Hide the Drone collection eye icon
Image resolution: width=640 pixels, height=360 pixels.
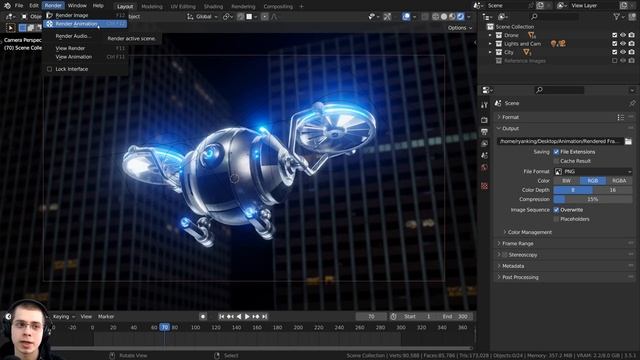coord(623,36)
